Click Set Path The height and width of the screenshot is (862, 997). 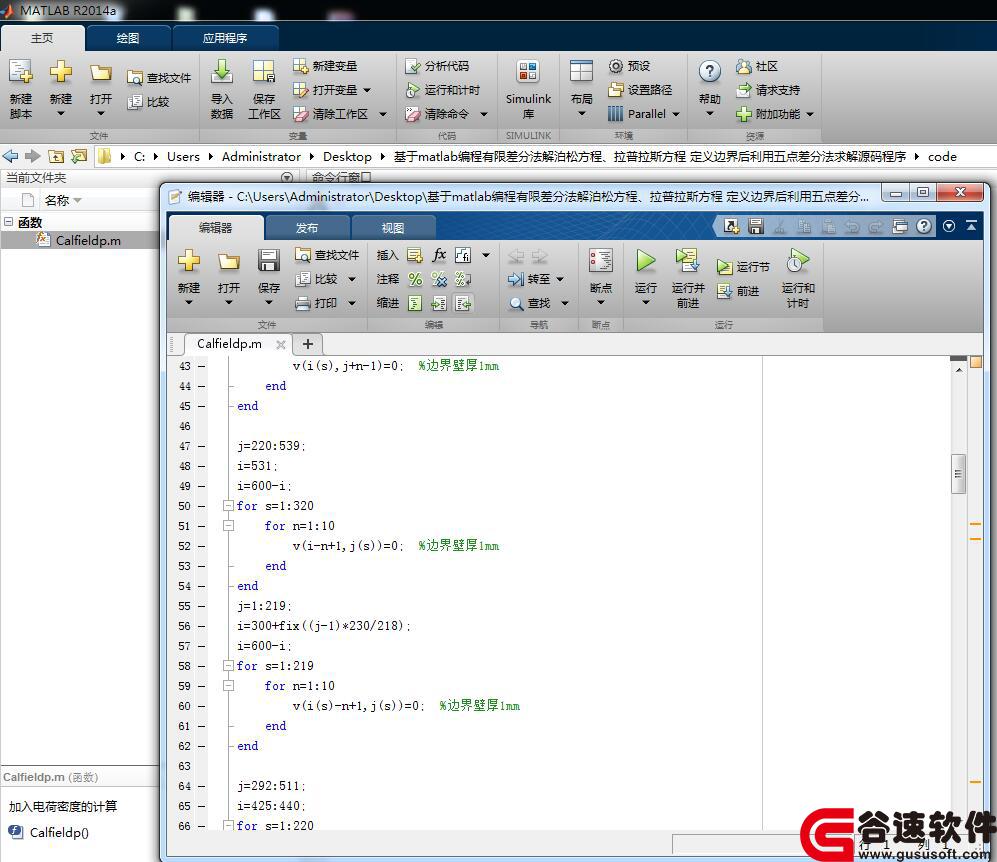640,90
